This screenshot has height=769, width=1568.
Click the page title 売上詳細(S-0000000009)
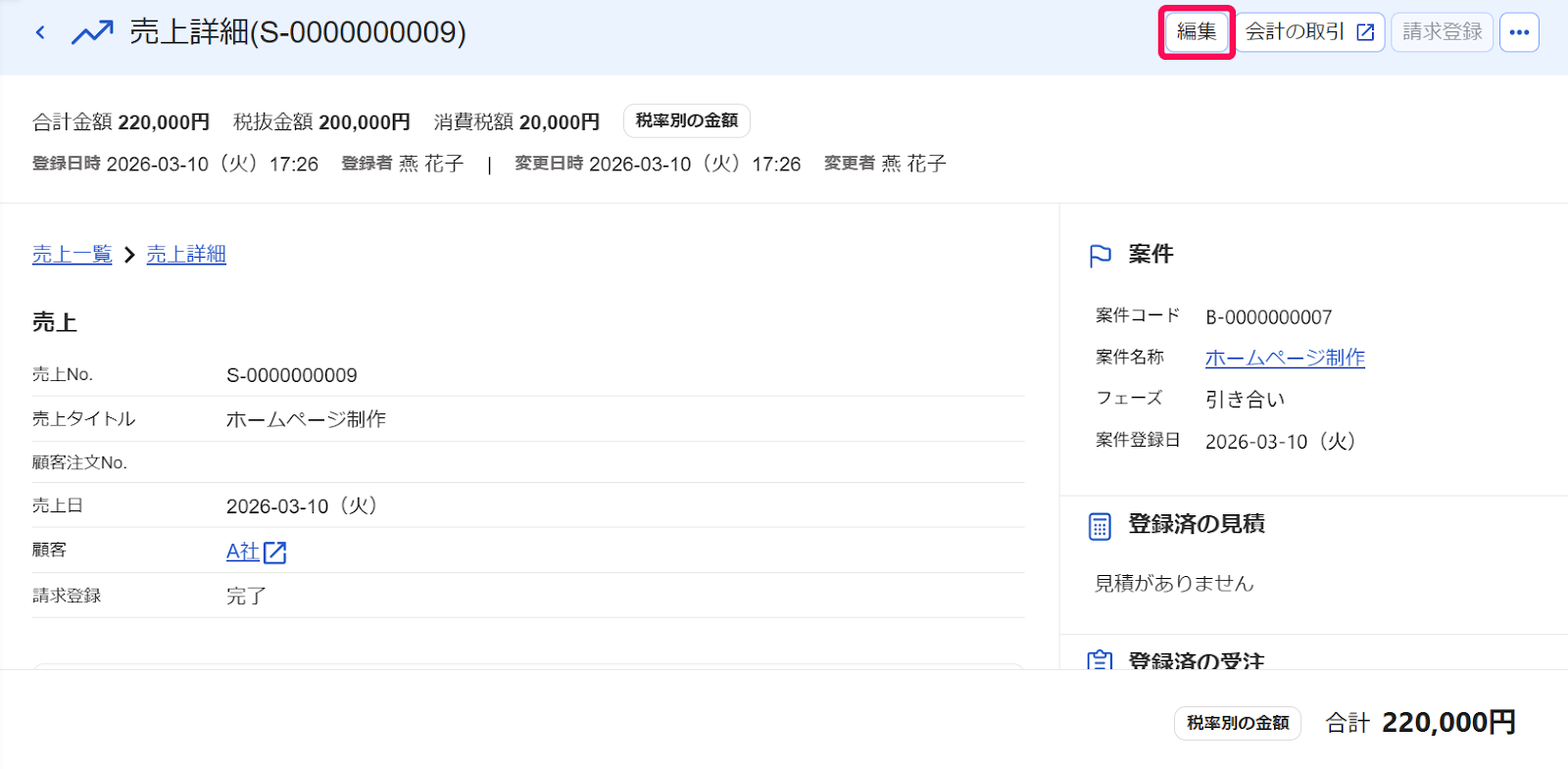point(298,32)
